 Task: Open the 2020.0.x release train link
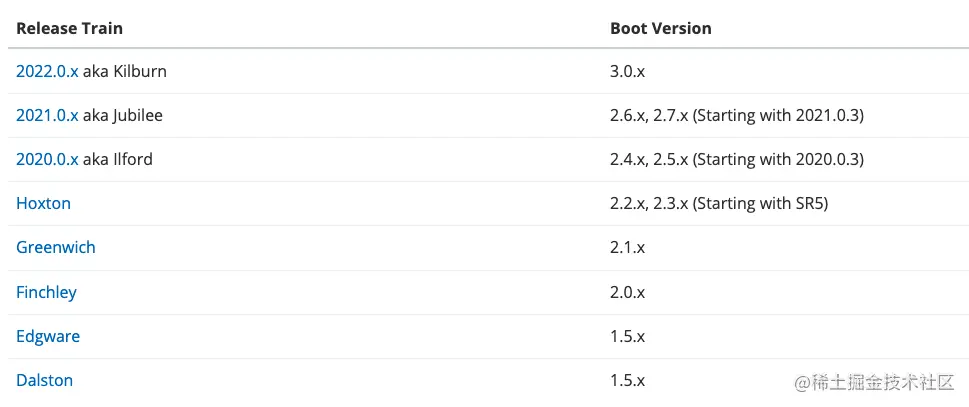point(47,159)
